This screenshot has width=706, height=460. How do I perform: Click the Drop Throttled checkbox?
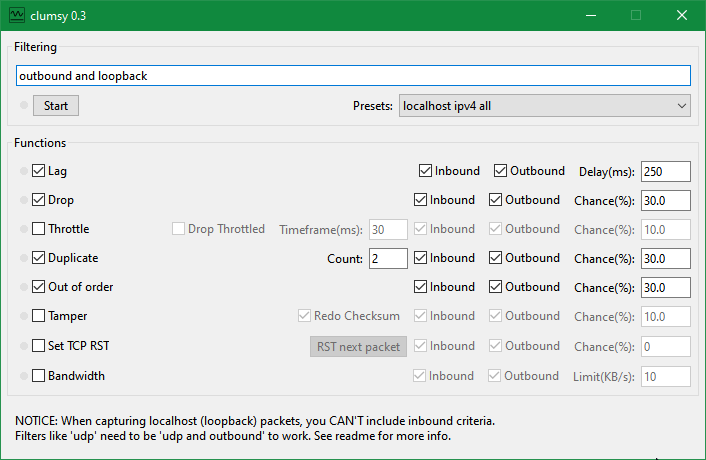click(178, 229)
